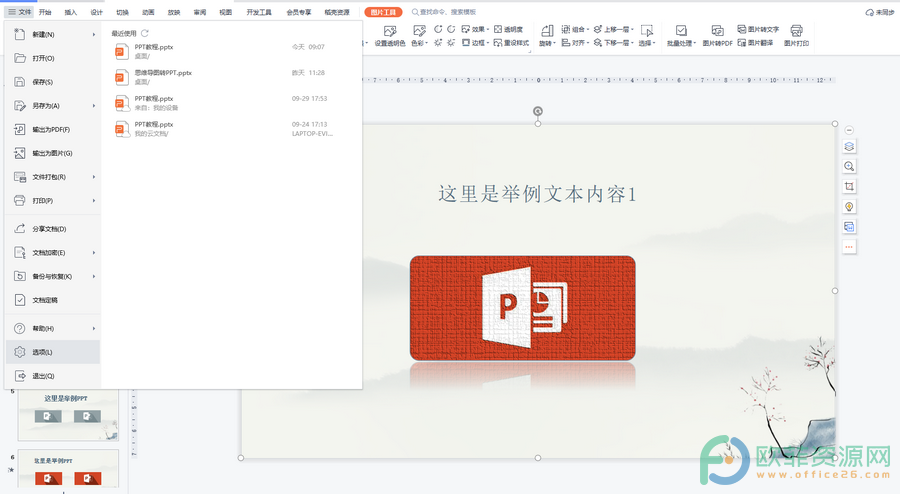Expand the 文件打包(R) submenu arrow
900x494 pixels.
pyautogui.click(x=94, y=177)
